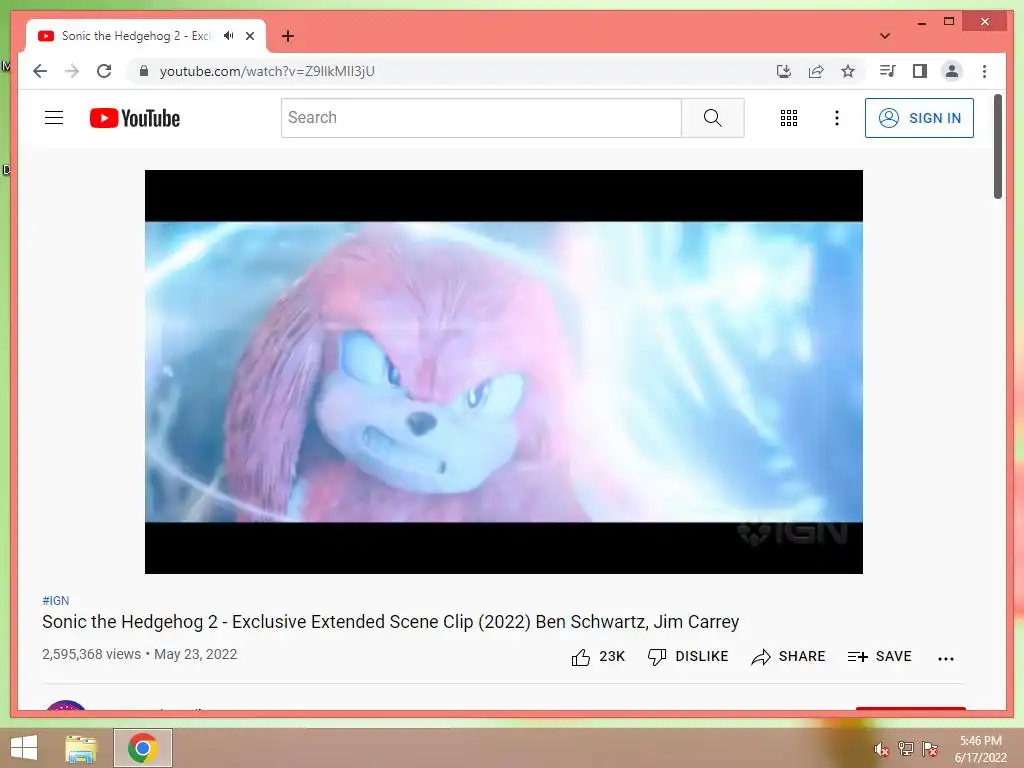
Task: Open the #IGN hashtag link
Action: point(56,600)
